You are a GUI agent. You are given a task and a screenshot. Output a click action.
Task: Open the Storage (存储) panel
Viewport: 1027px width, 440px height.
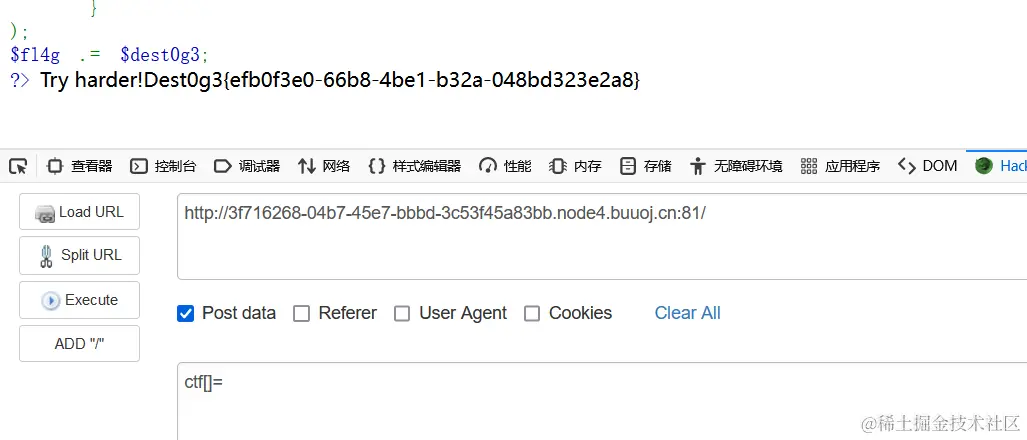645,166
